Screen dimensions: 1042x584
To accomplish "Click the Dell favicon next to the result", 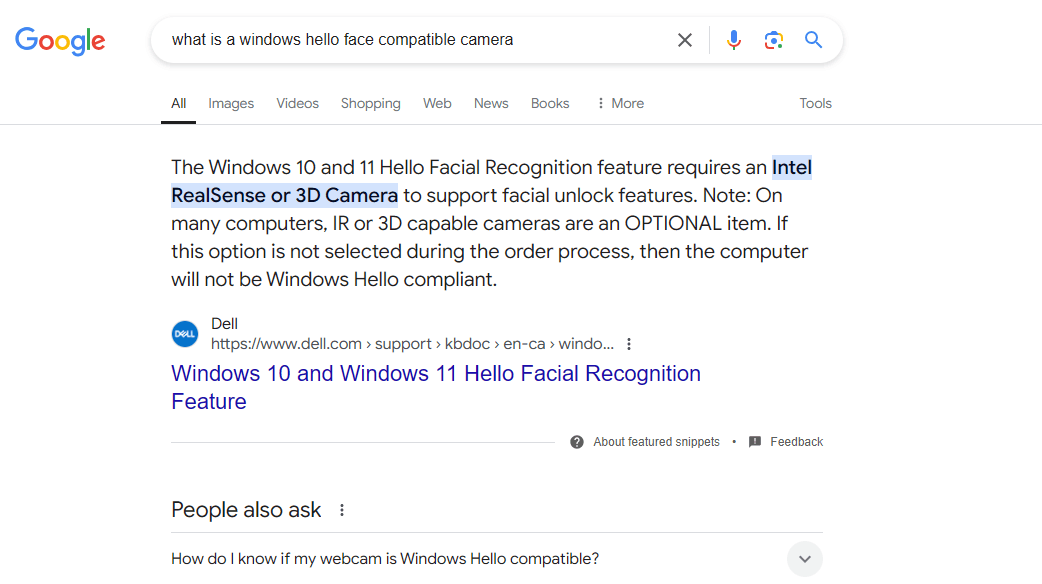I will pos(184,333).
